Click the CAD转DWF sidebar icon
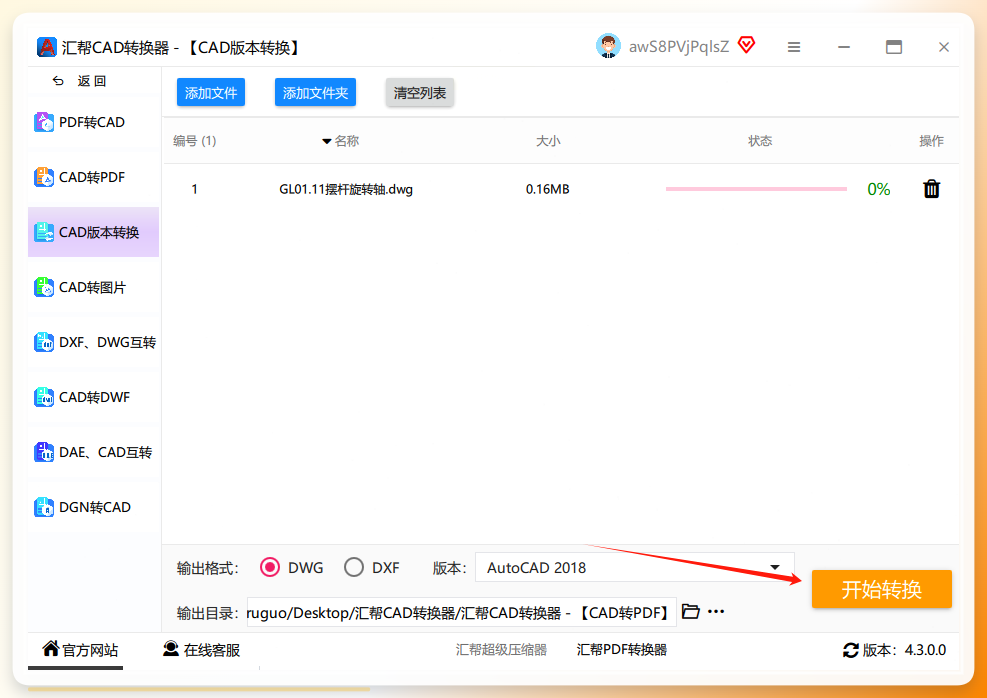 point(44,397)
